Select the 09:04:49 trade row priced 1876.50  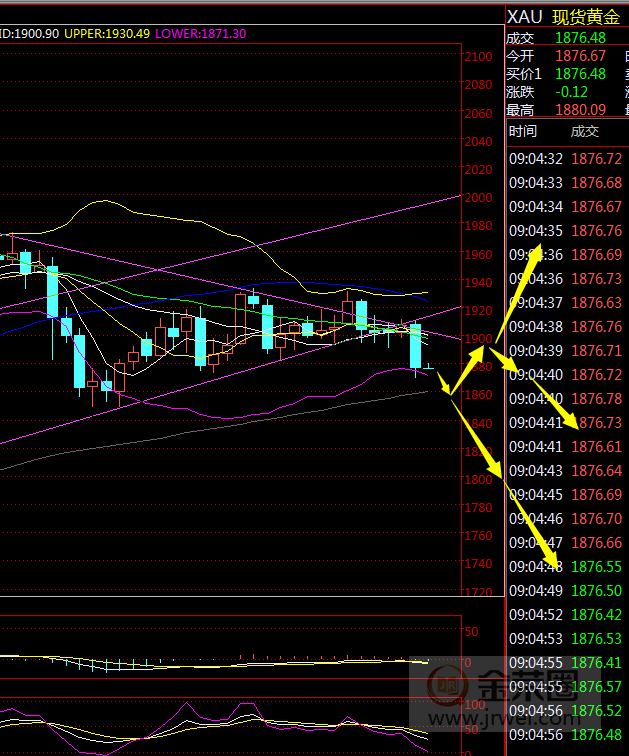click(565, 591)
